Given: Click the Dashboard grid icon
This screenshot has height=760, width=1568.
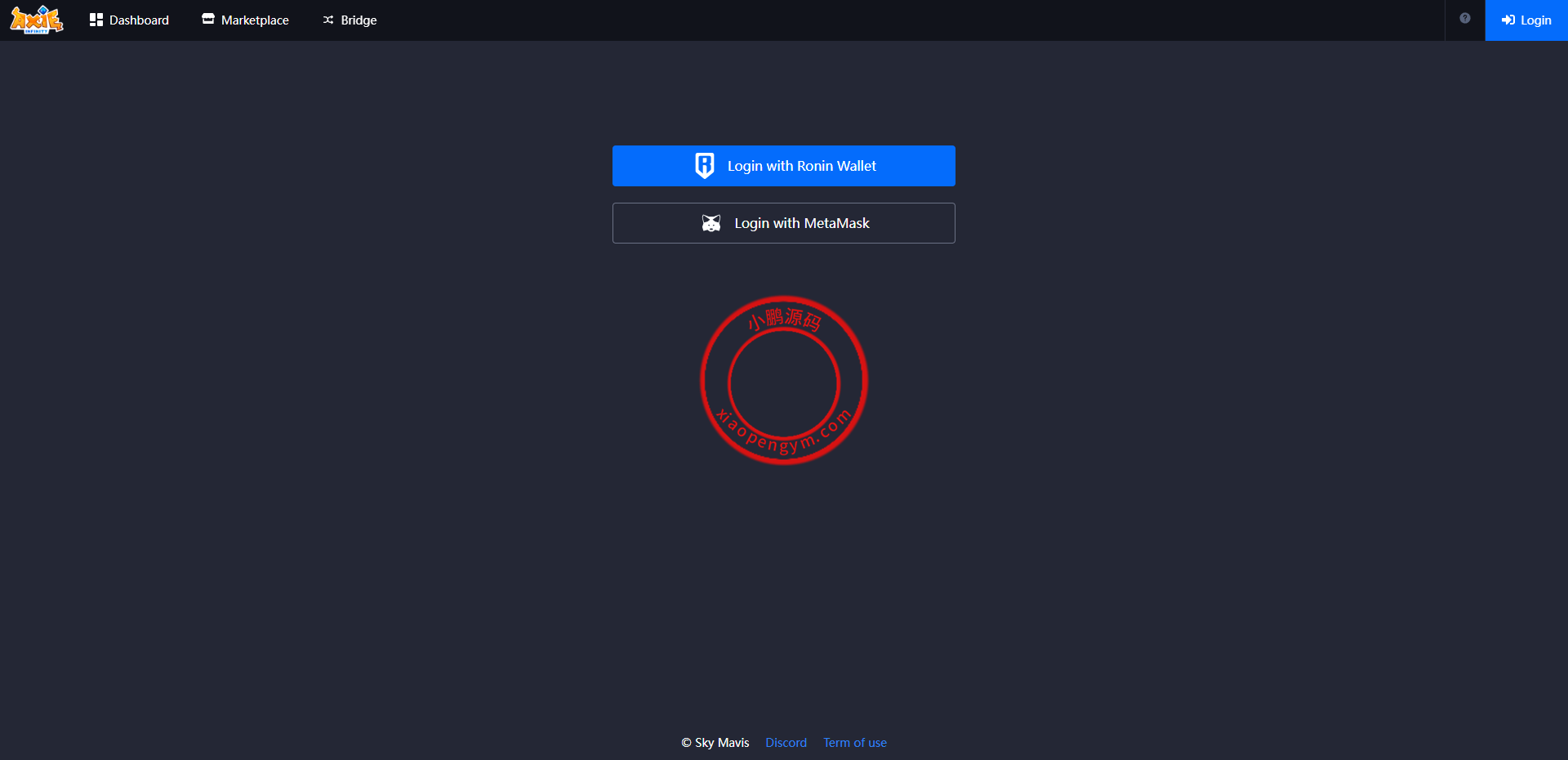Looking at the screenshot, I should 96,20.
